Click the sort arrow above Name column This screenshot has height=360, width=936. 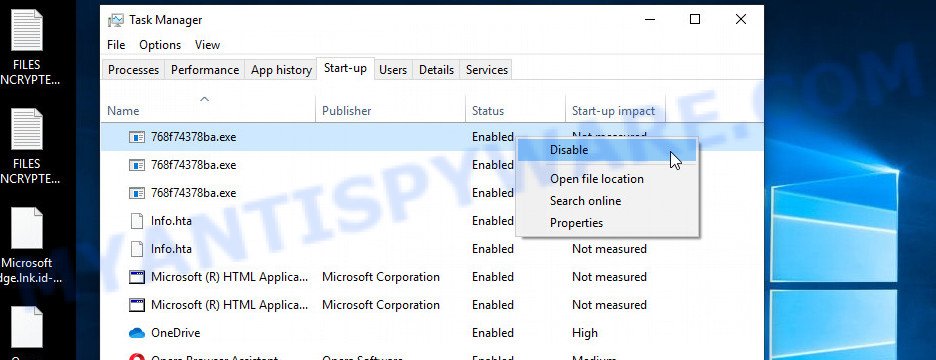pos(204,99)
